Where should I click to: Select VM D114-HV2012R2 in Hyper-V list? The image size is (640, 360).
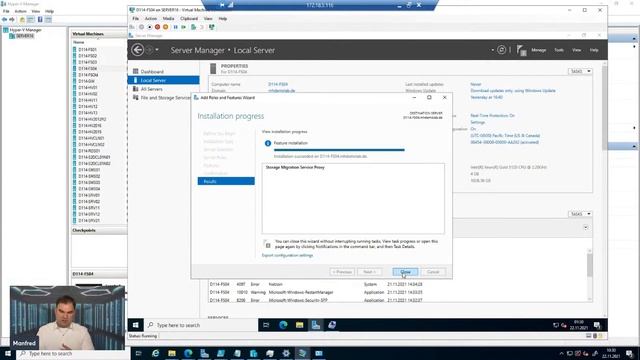tap(92, 119)
